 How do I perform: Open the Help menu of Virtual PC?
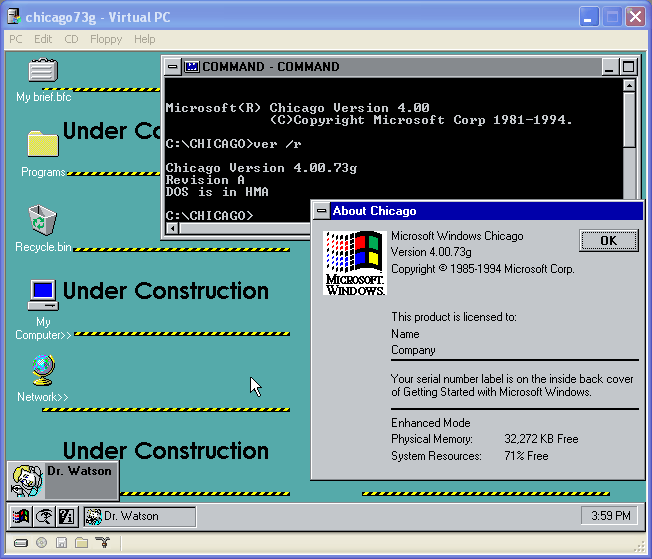click(144, 39)
